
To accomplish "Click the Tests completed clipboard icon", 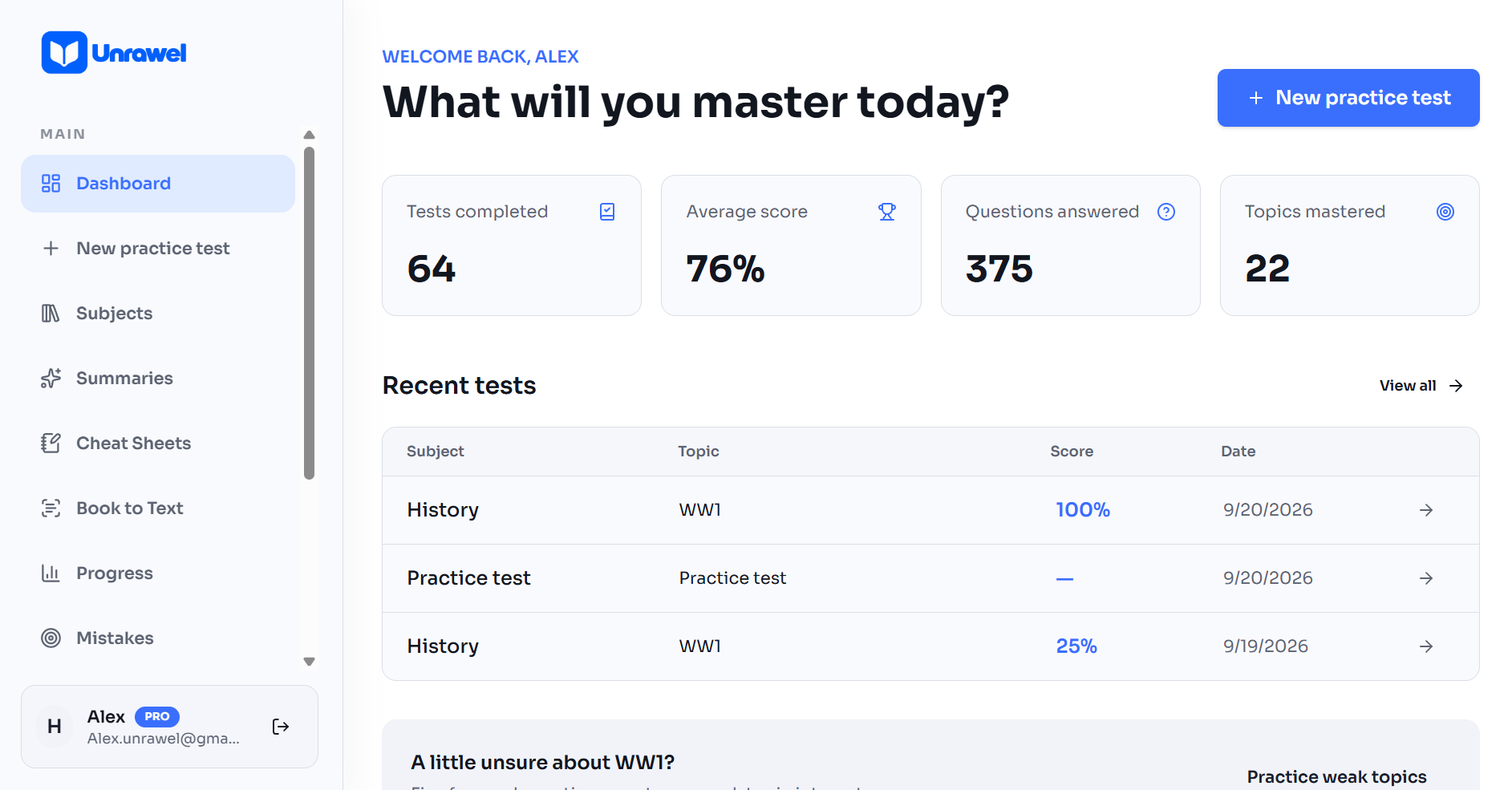I will [x=607, y=212].
